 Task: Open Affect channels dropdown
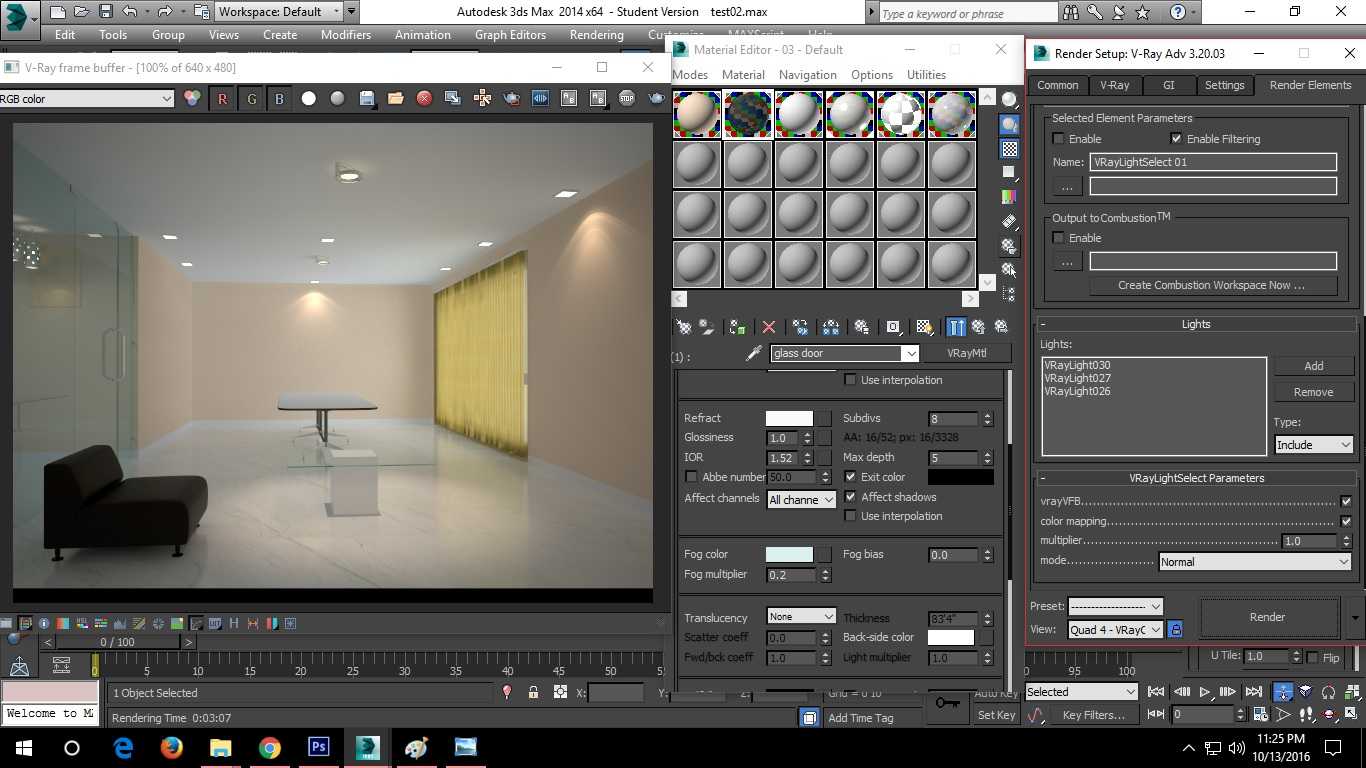pyautogui.click(x=801, y=499)
